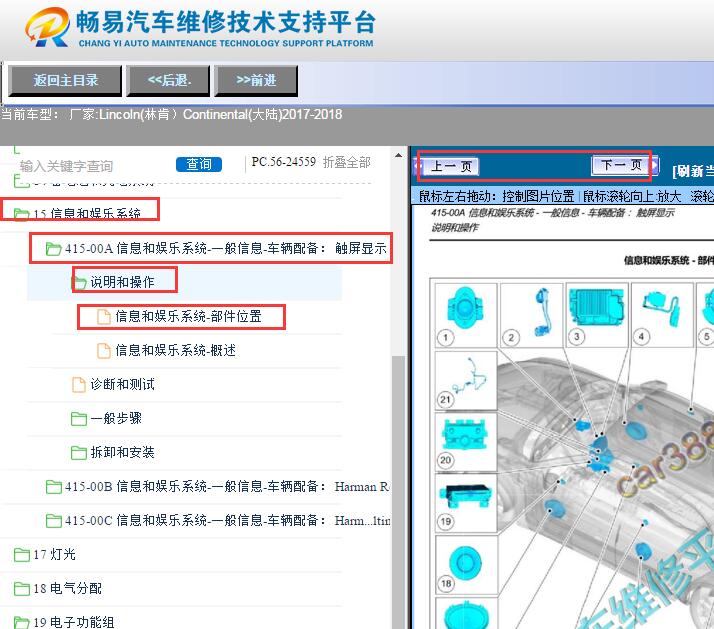Select component thumbnail number 18
Image resolution: width=714 pixels, height=629 pixels.
pyautogui.click(x=466, y=565)
